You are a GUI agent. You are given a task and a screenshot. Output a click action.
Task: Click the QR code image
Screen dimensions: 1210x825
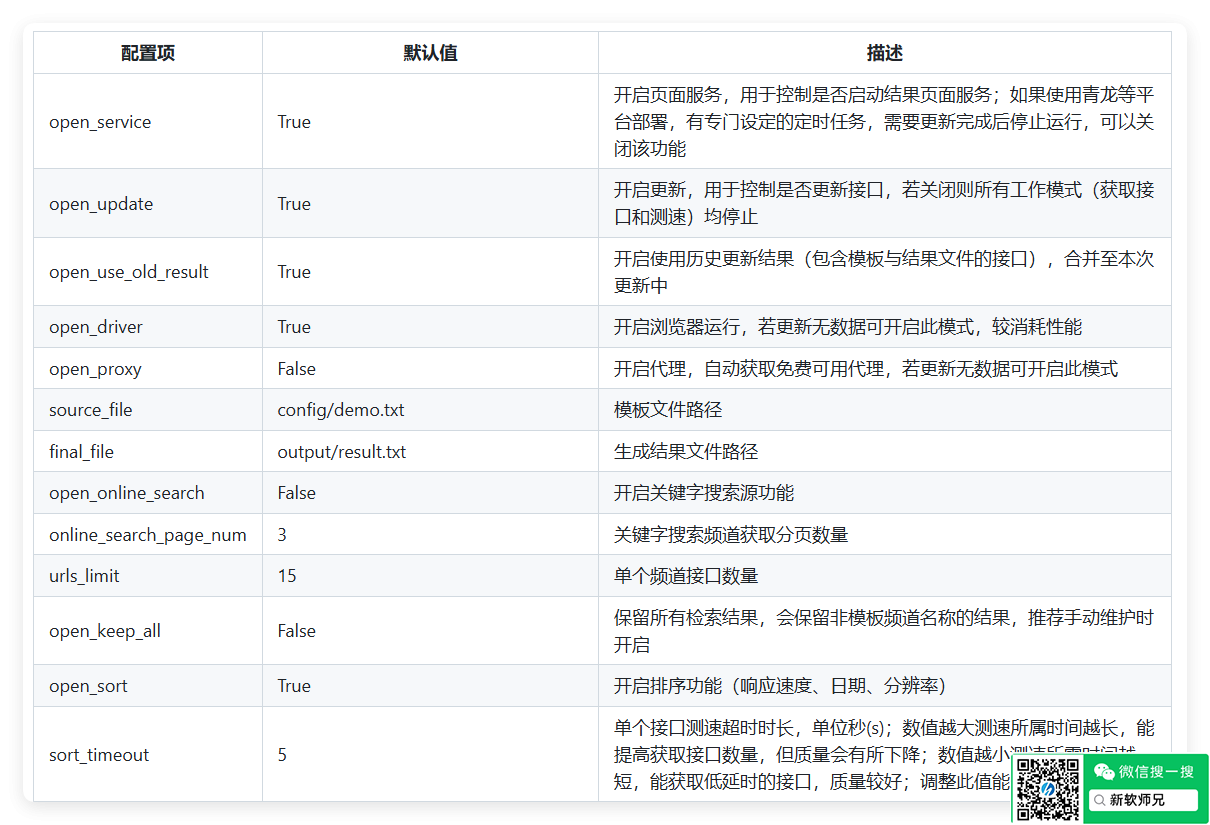point(1047,789)
